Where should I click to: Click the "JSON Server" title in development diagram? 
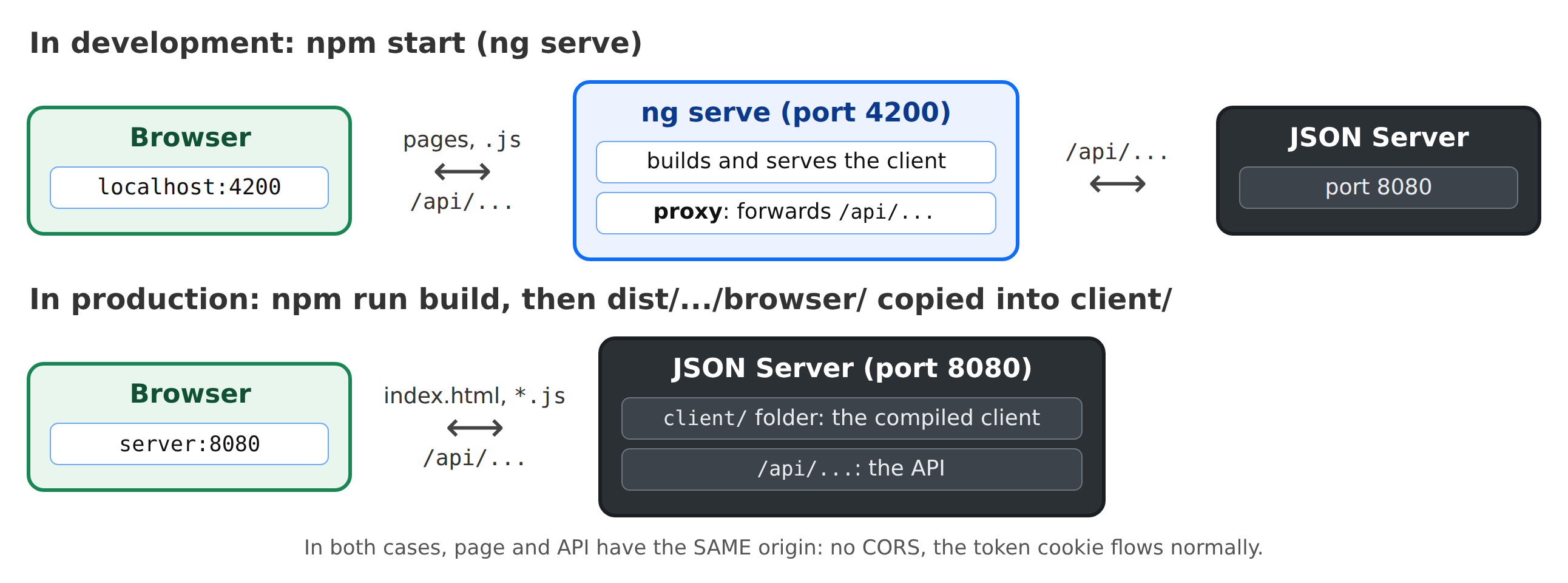click(x=1378, y=138)
